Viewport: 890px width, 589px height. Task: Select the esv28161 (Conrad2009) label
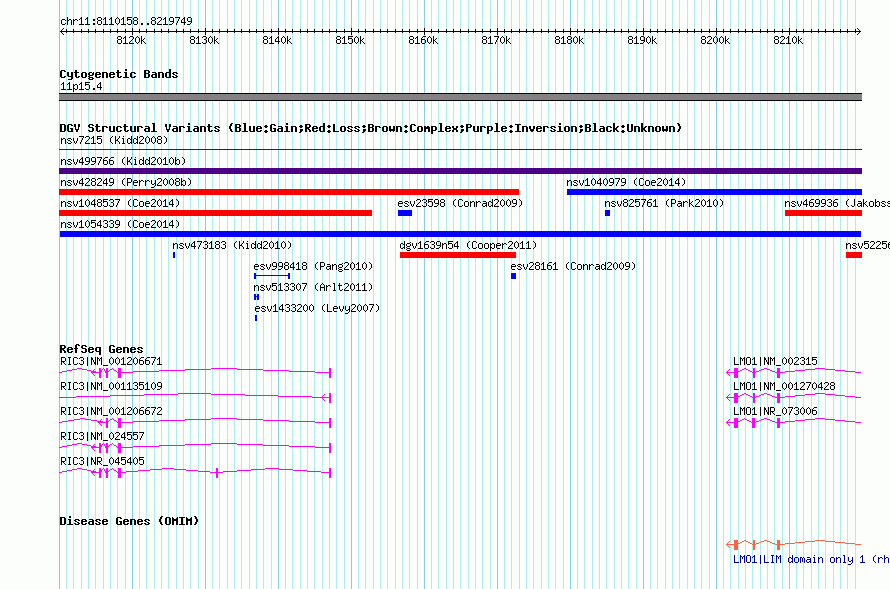tap(573, 266)
